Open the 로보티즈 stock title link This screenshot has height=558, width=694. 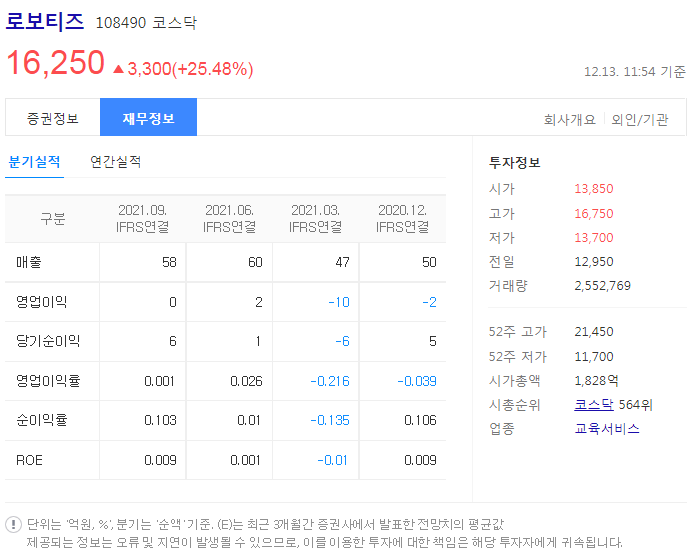(x=45, y=22)
